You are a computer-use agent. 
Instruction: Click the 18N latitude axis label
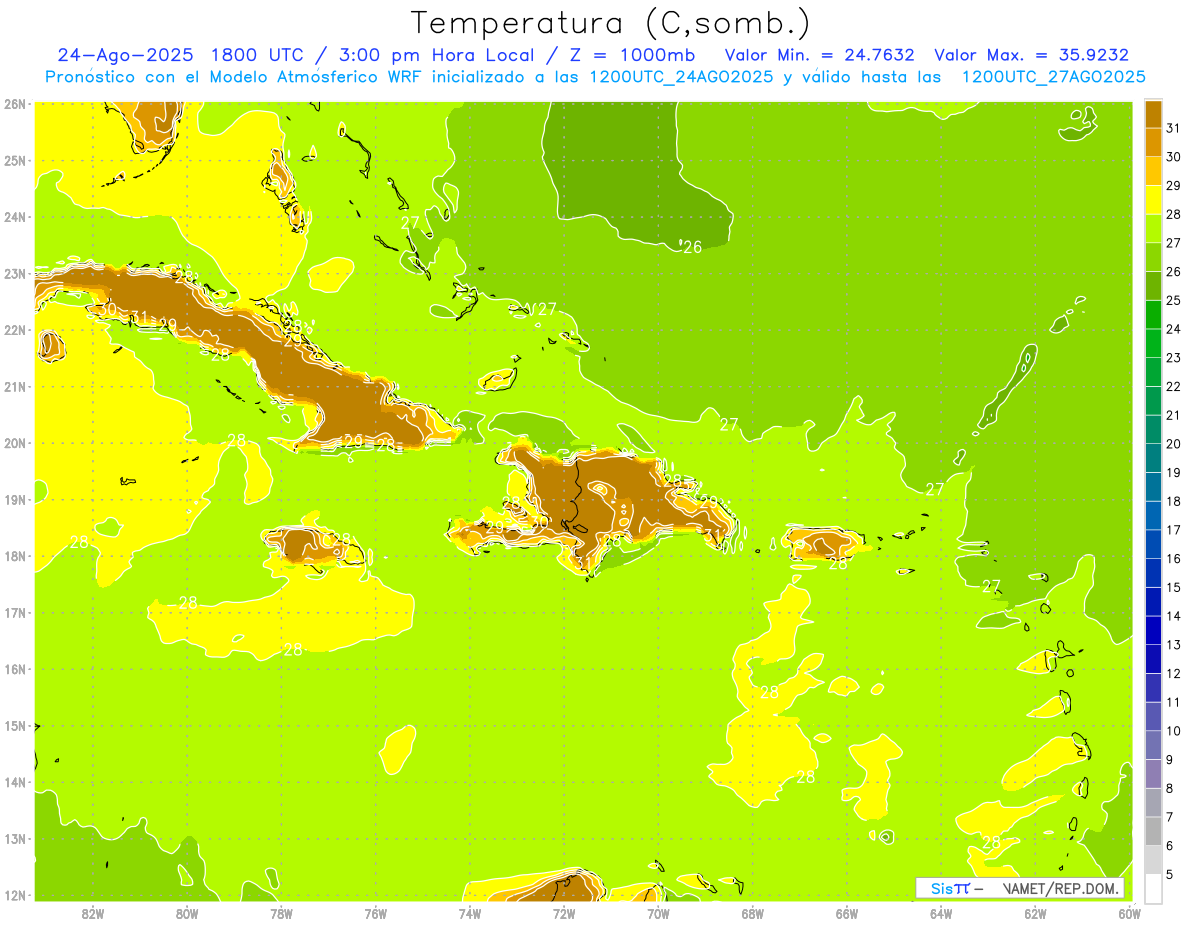[15, 556]
